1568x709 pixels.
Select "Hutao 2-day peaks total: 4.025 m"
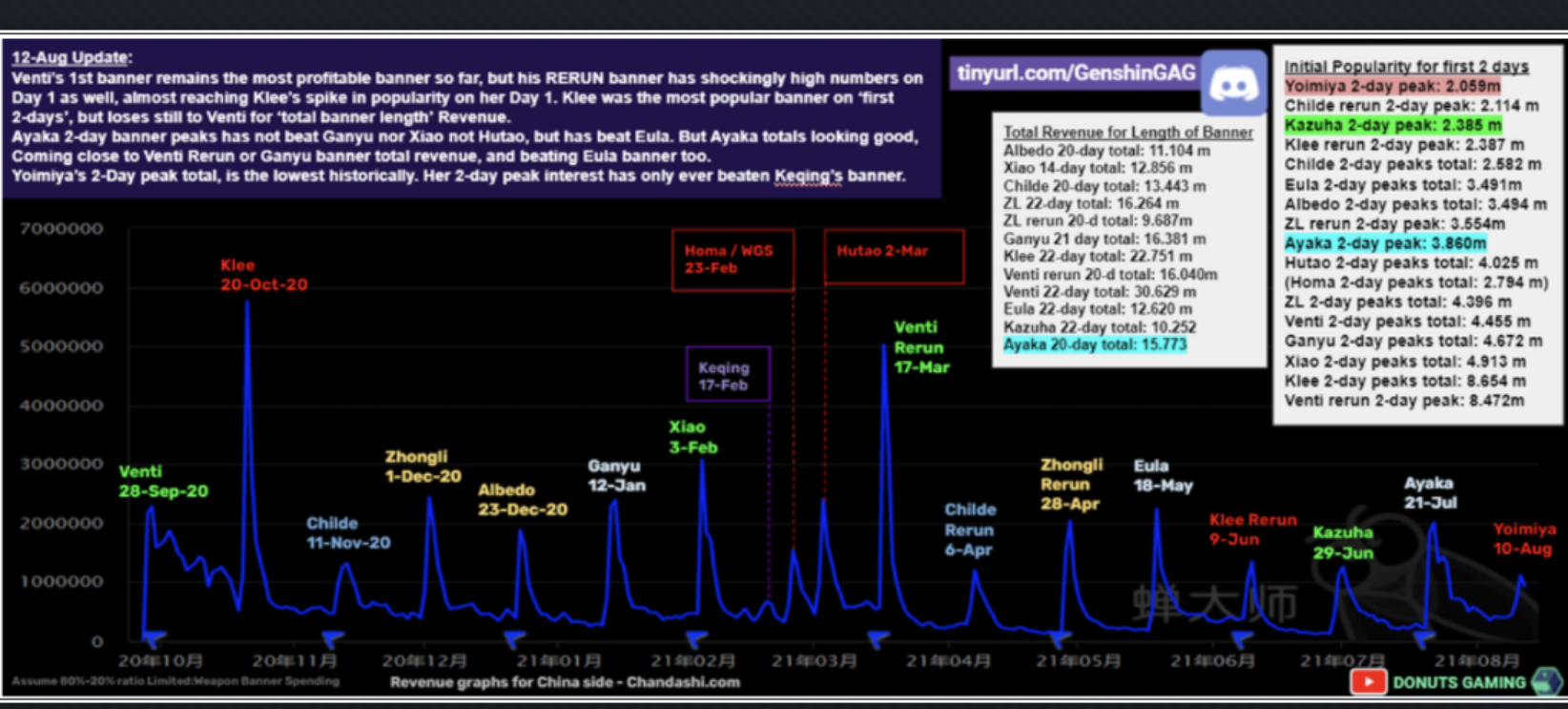point(1411,262)
